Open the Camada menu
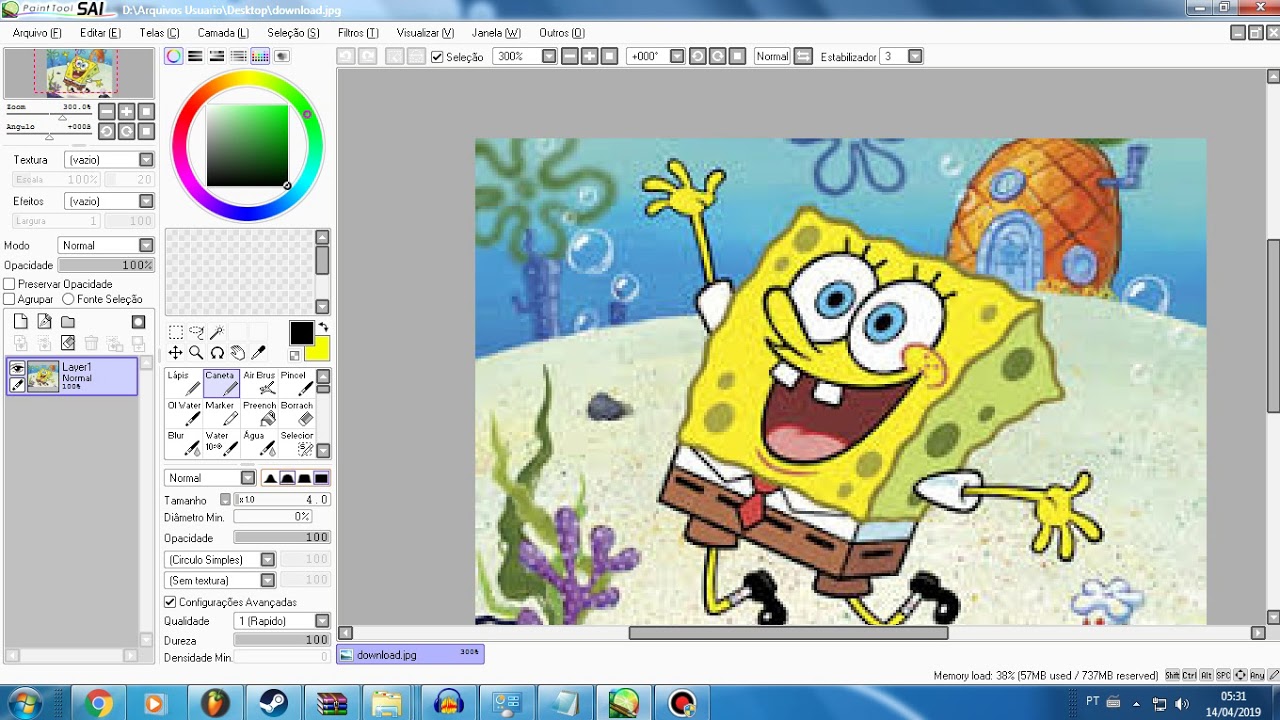This screenshot has height=720, width=1280. [x=223, y=33]
